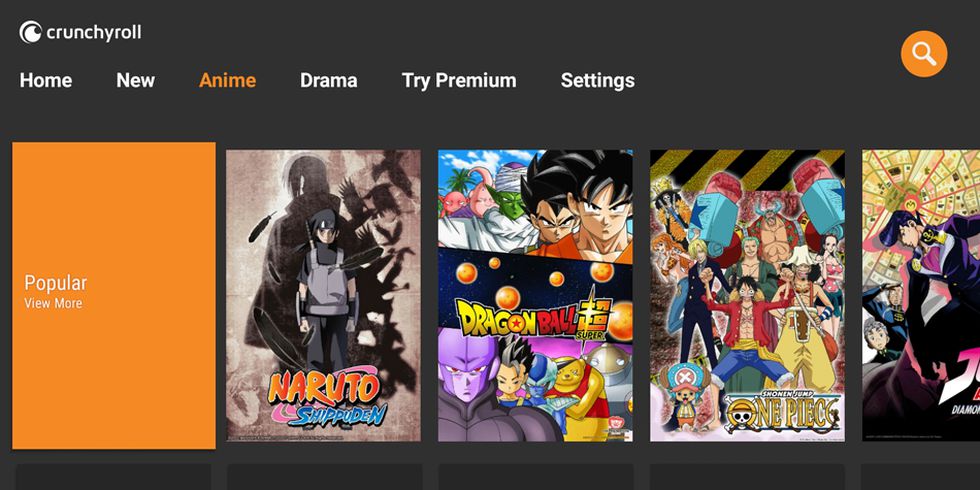This screenshot has height=490, width=980.
Task: Click the Crunchyroll wordmark text
Action: click(94, 32)
